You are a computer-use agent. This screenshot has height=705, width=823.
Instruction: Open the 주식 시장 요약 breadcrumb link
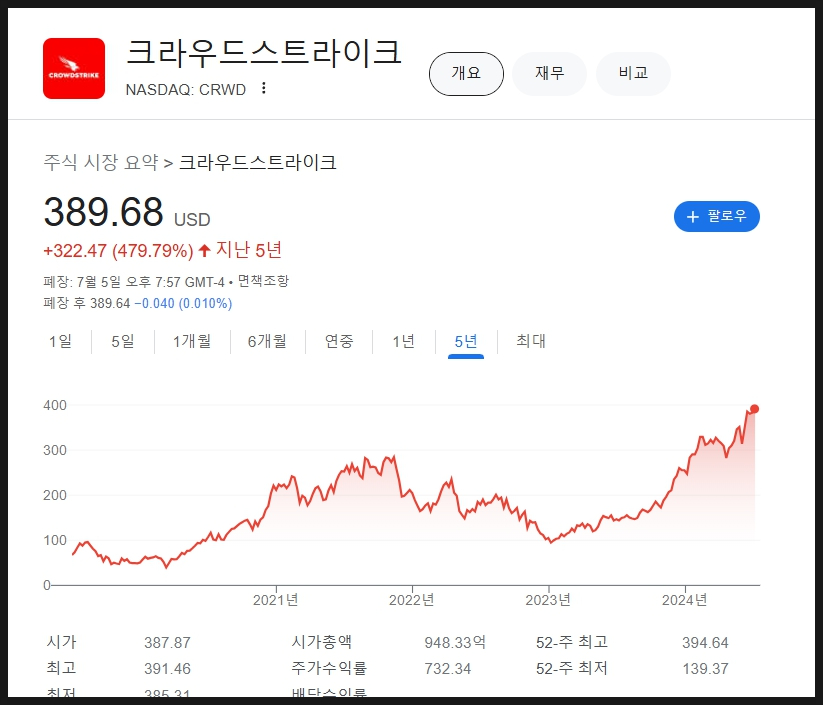[101, 162]
